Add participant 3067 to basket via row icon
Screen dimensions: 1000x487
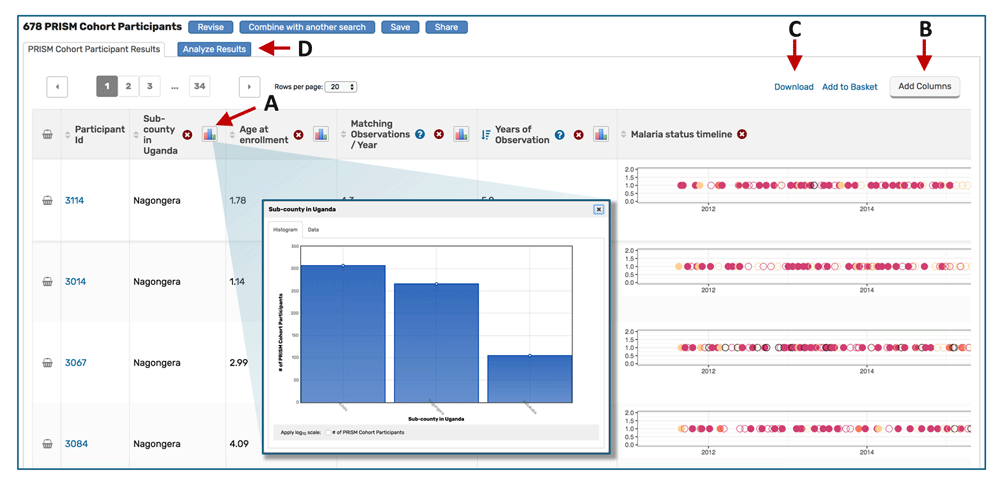click(47, 363)
